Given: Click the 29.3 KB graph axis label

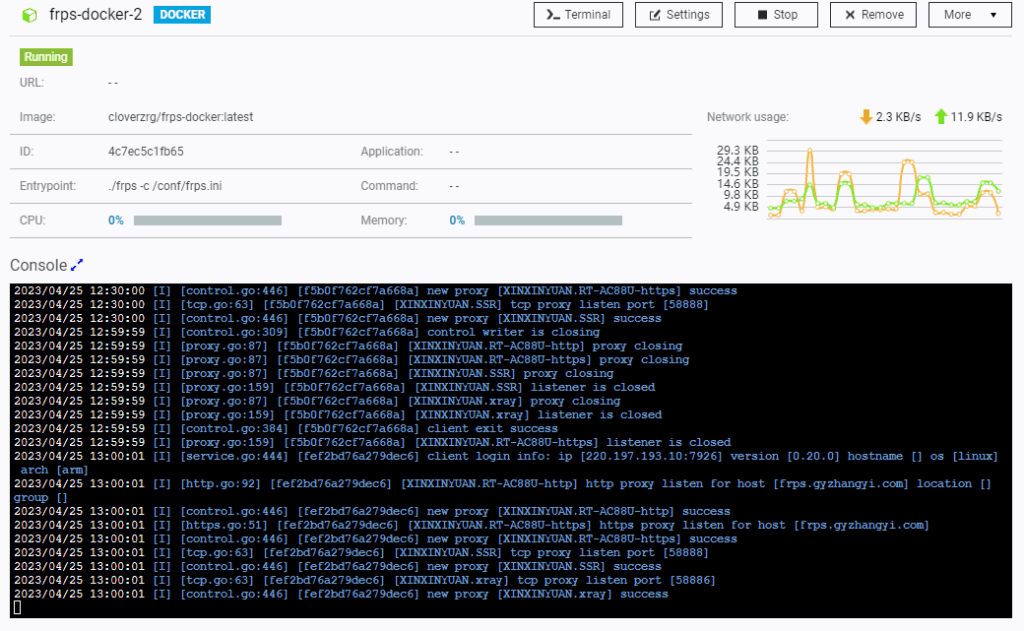Looking at the screenshot, I should (737, 150).
